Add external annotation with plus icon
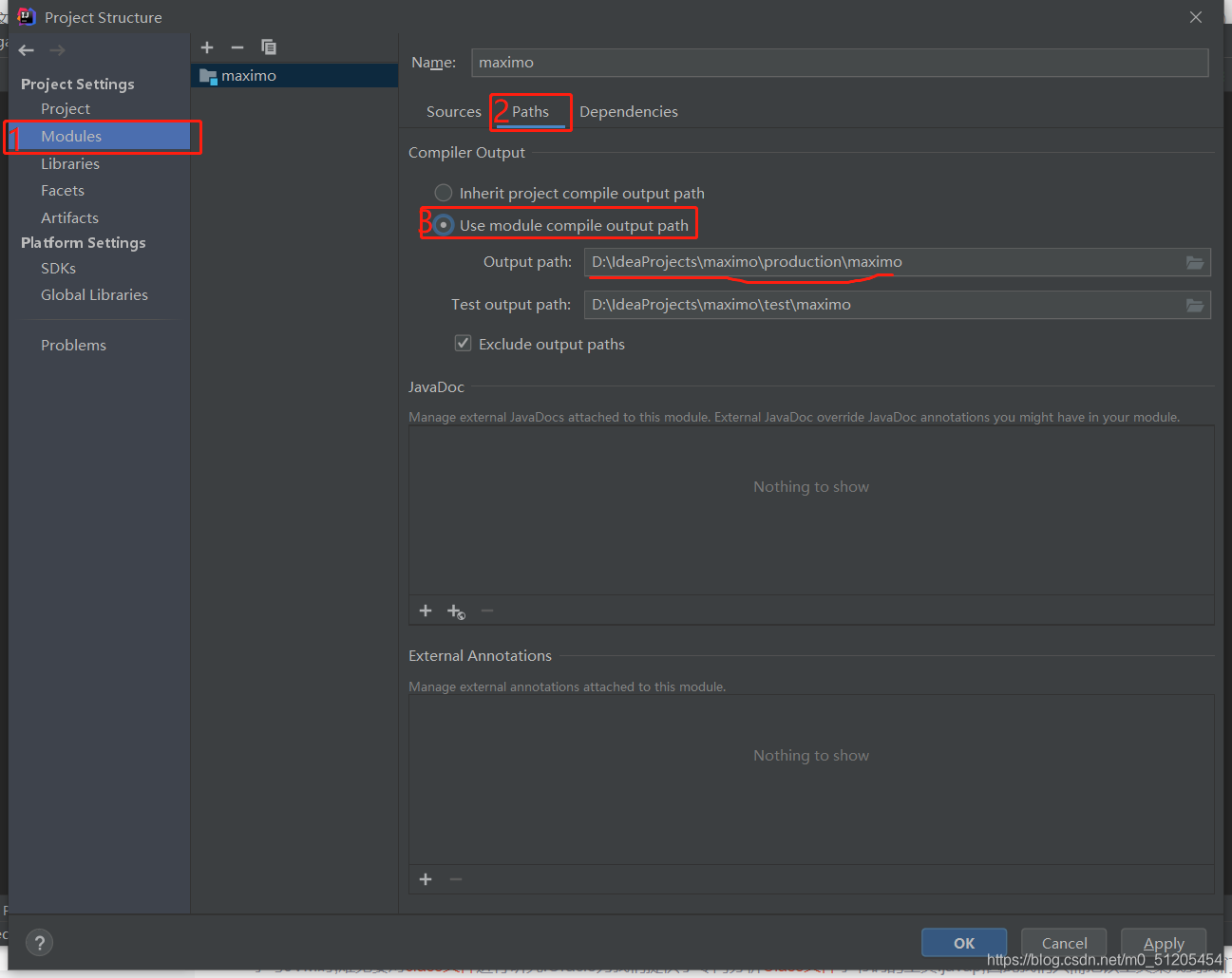 tap(426, 879)
